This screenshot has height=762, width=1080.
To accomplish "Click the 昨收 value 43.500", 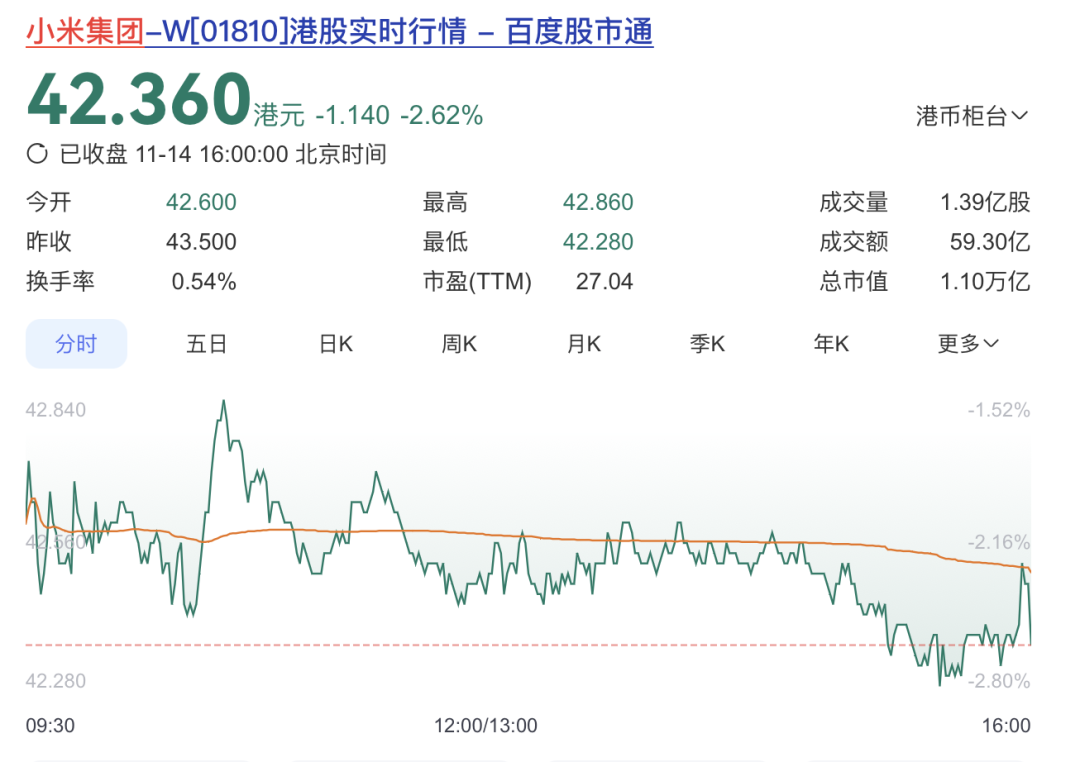I will pyautogui.click(x=201, y=242).
